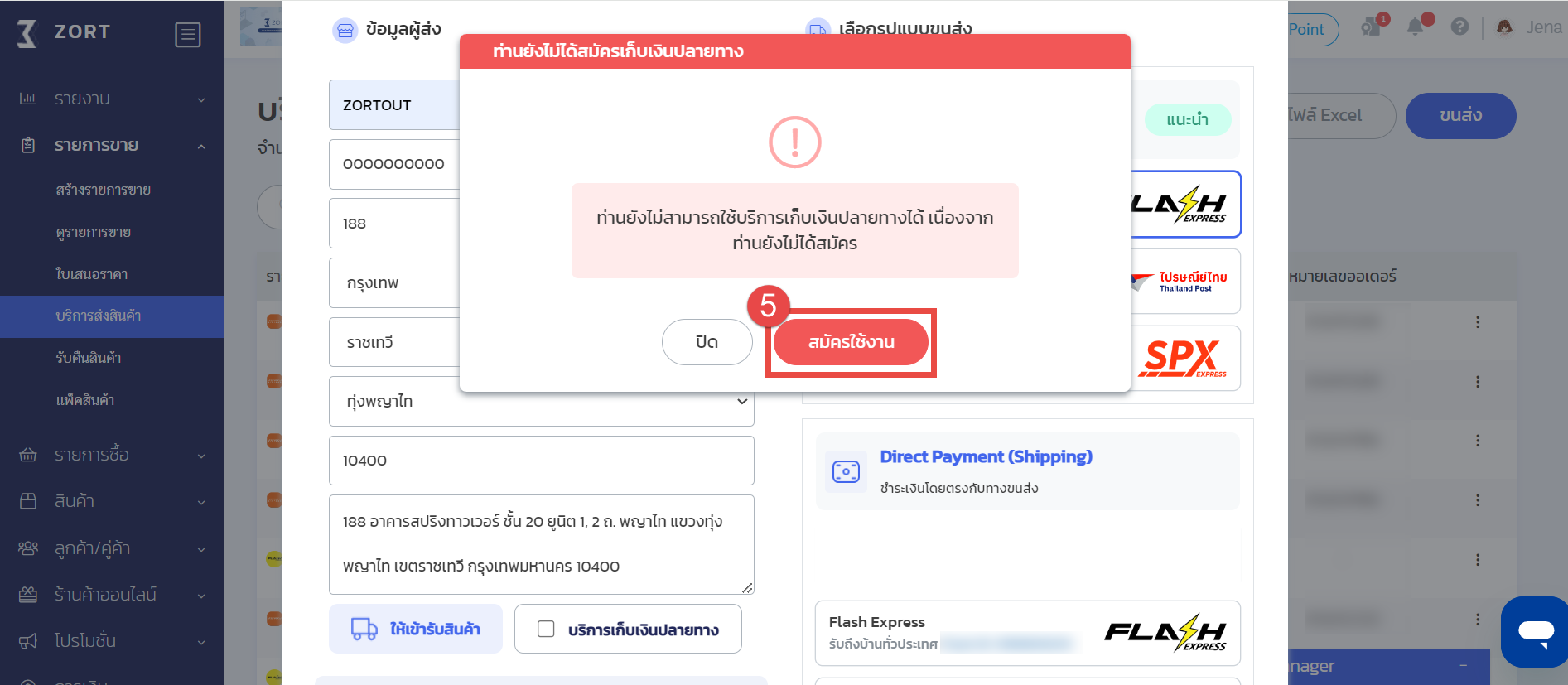
Task: Expand the รายงาน sidebar menu
Action: tap(112, 99)
